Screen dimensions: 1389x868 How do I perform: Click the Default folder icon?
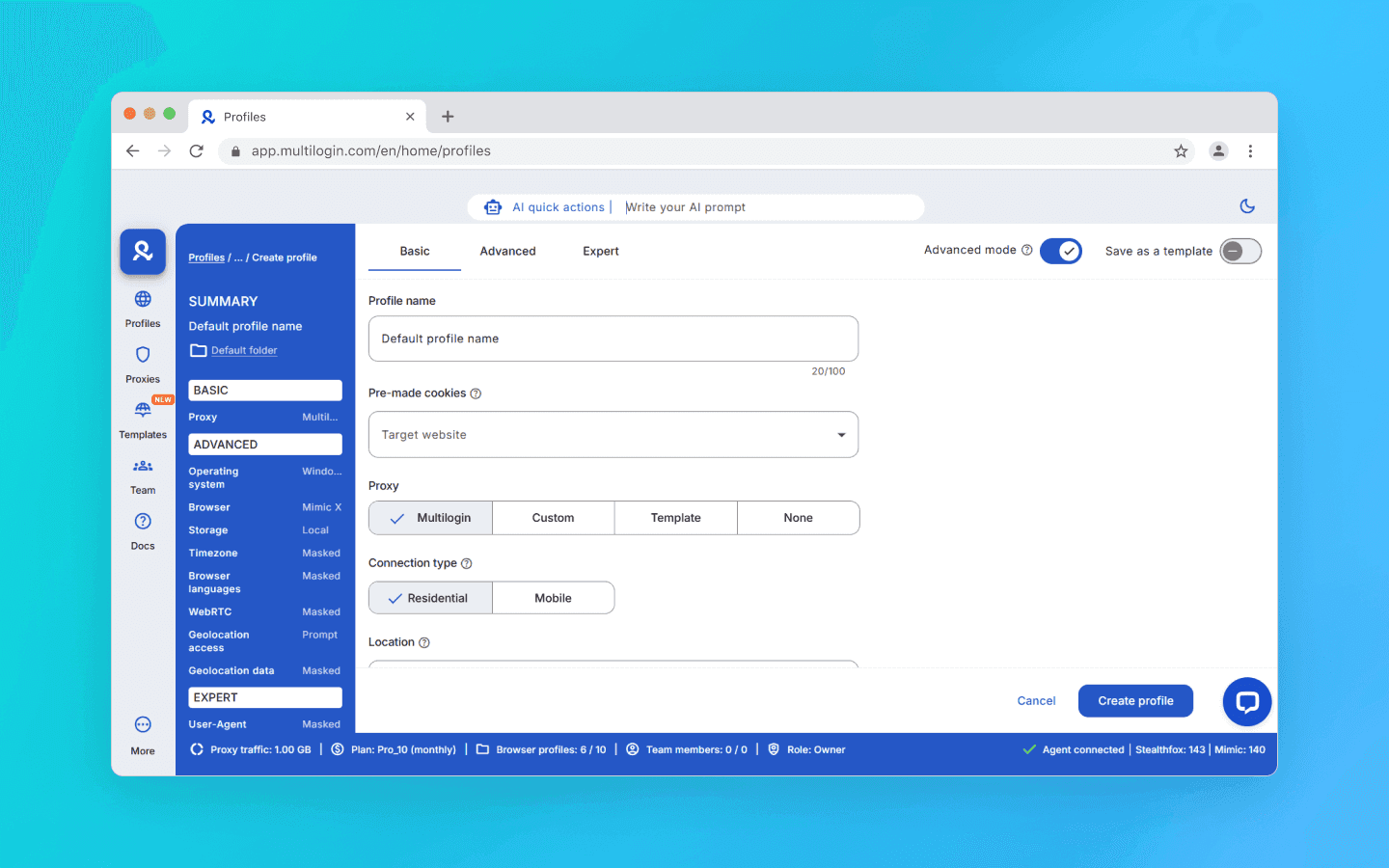tap(198, 350)
